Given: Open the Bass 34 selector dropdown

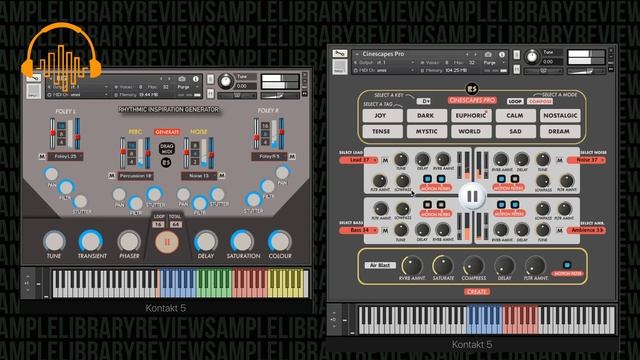Looking at the screenshot, I should 359,230.
